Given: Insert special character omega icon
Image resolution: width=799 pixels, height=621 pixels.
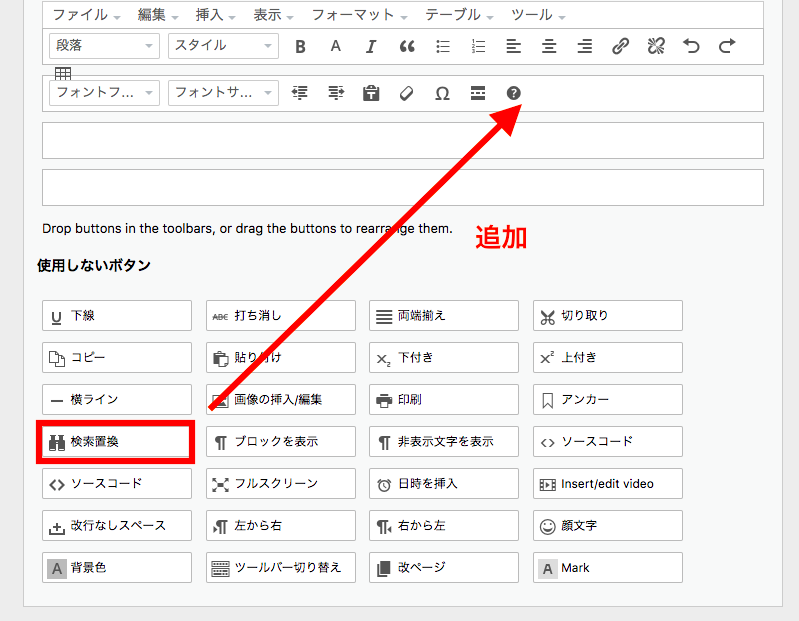Looking at the screenshot, I should click(x=442, y=93).
